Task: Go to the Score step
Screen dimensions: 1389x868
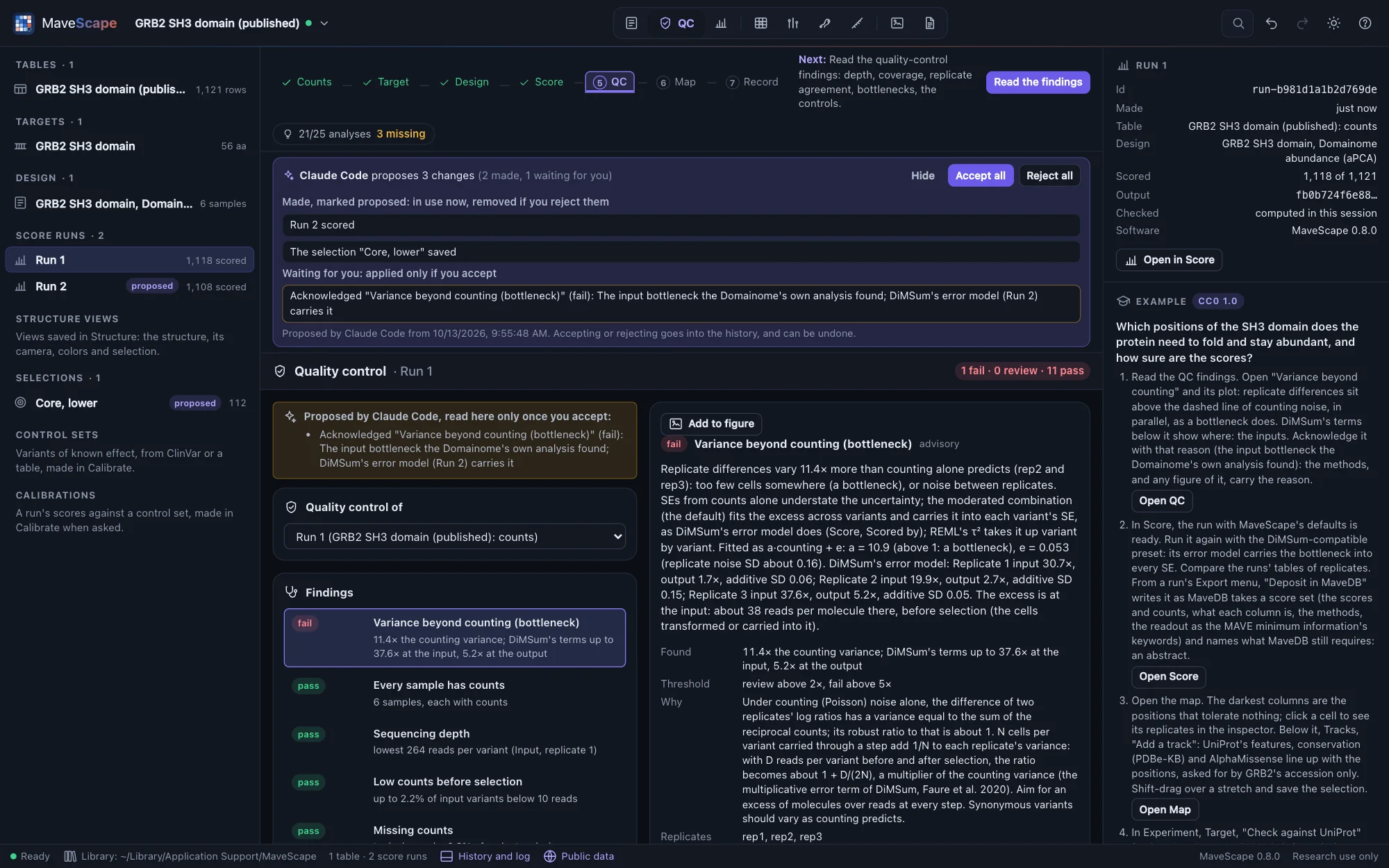Action: (x=542, y=82)
